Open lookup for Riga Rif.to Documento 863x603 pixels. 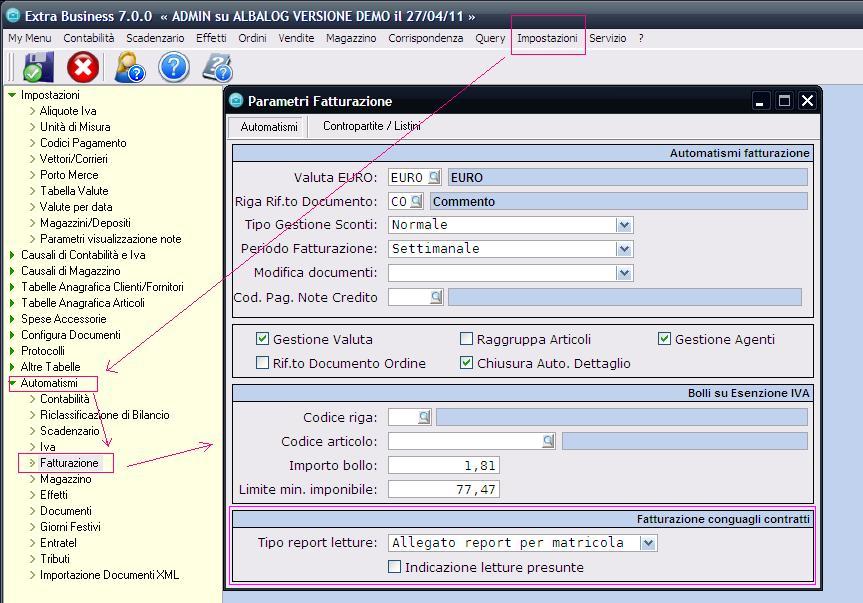tap(416, 201)
